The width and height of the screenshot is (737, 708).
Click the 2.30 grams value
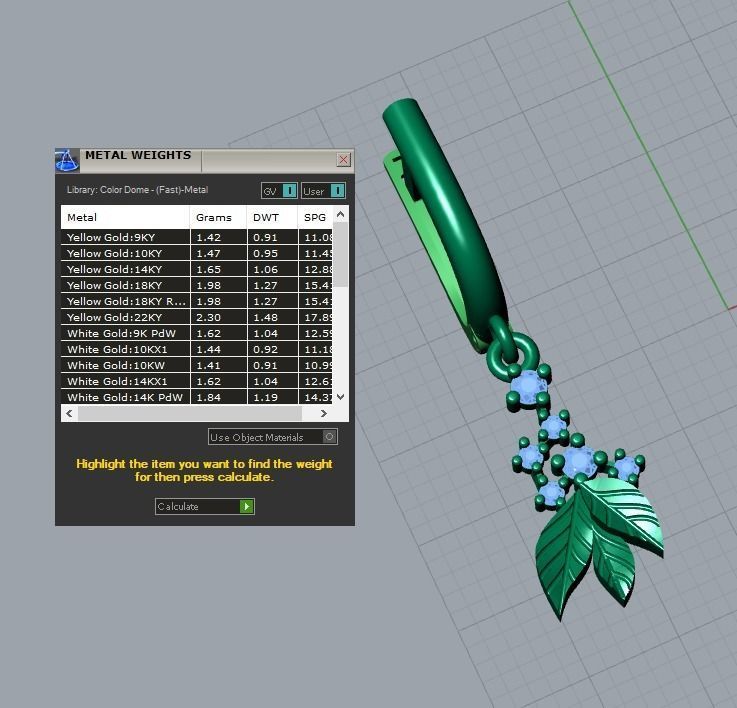208,317
